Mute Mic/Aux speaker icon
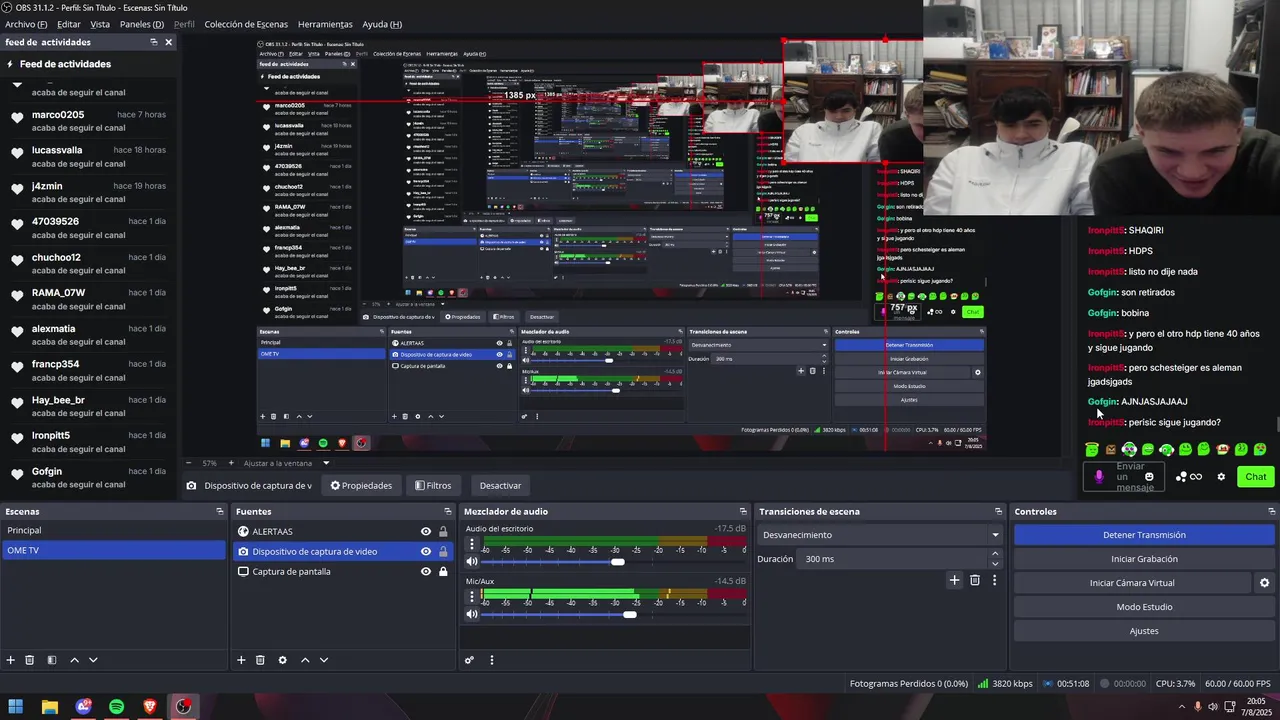 (472, 614)
